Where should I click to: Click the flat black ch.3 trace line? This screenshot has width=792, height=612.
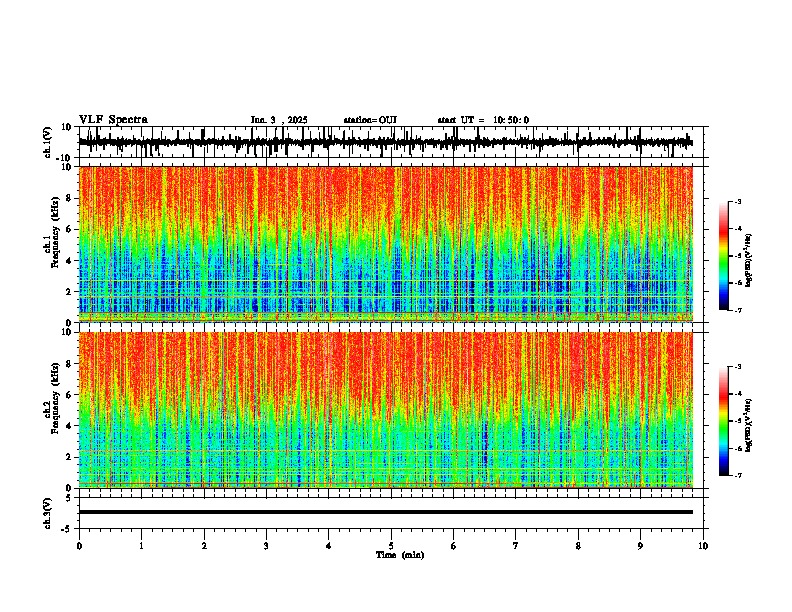point(385,512)
